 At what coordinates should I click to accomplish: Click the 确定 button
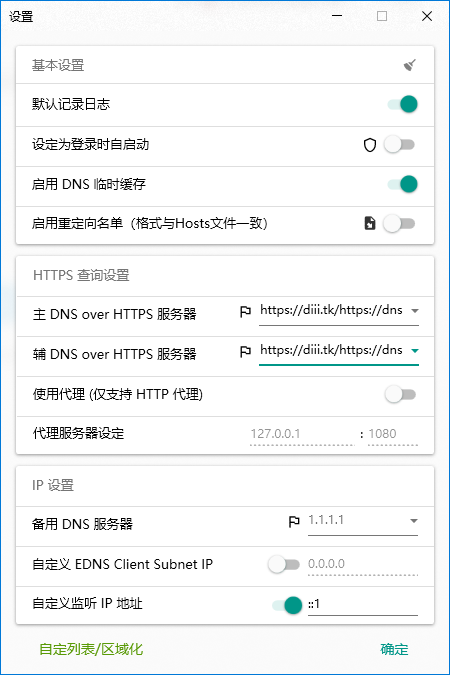(x=394, y=649)
